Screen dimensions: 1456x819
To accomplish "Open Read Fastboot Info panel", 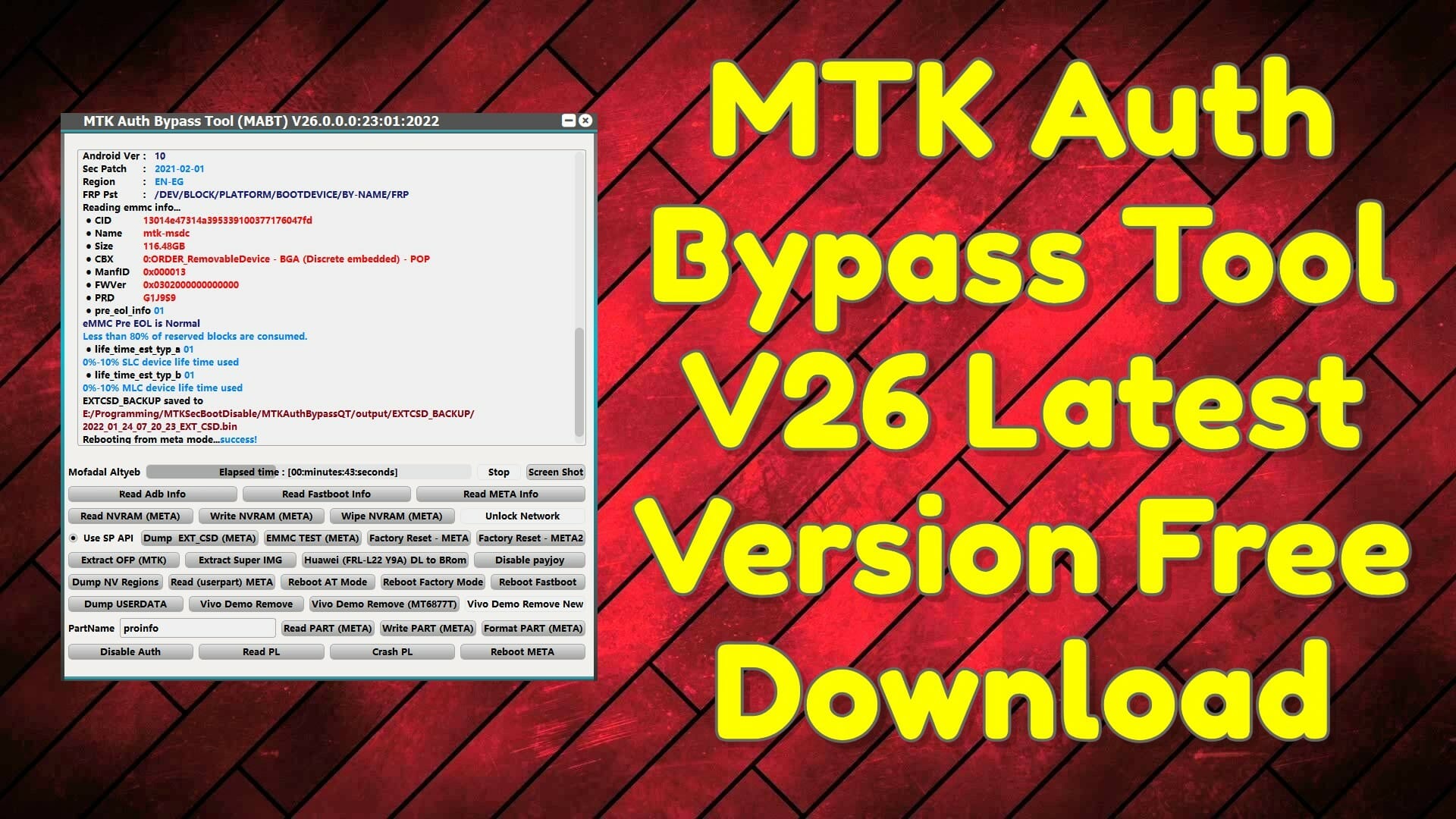I will [x=325, y=494].
